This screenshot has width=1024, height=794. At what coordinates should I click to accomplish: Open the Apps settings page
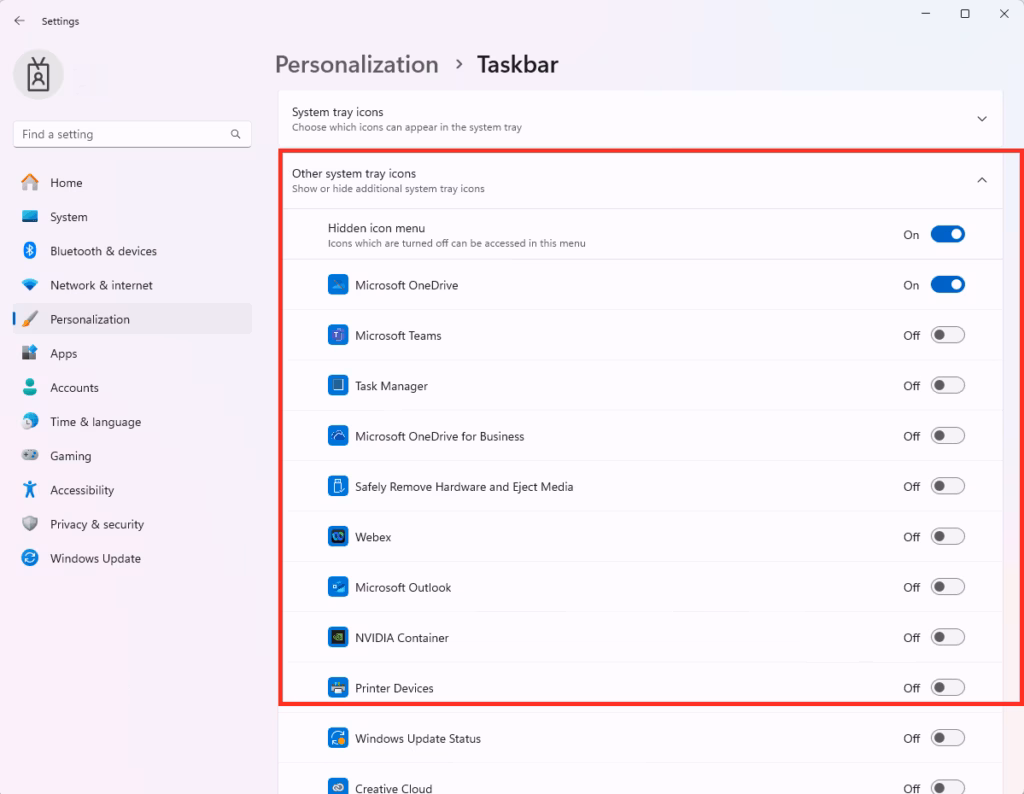[x=132, y=353]
